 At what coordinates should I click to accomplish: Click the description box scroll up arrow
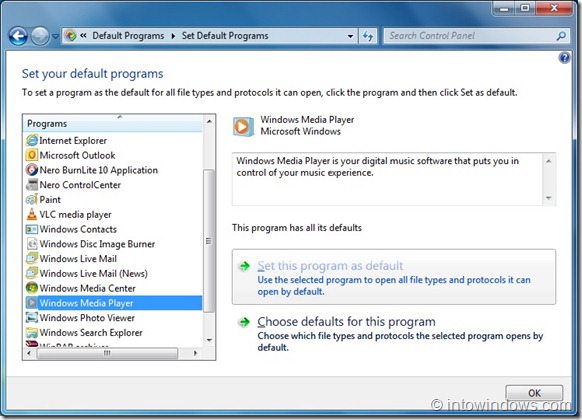click(548, 161)
